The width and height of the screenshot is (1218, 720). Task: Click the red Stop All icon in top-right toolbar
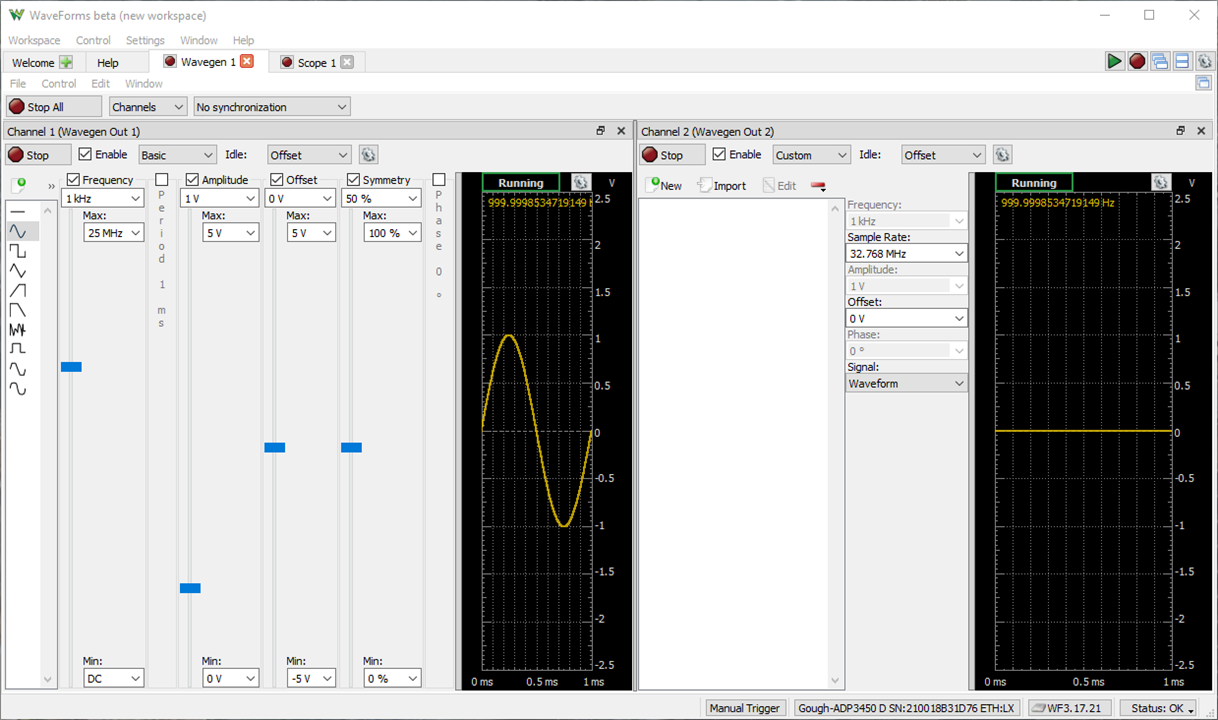(x=1137, y=61)
